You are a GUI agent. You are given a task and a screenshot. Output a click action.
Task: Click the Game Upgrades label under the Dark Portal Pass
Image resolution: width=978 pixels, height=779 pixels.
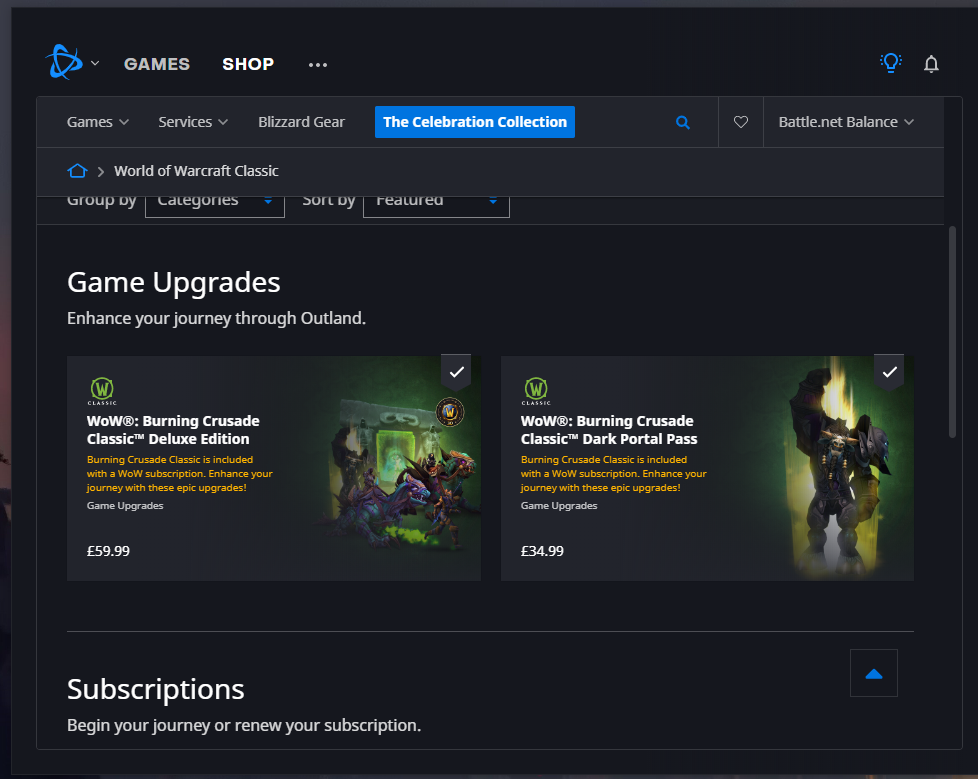click(559, 506)
